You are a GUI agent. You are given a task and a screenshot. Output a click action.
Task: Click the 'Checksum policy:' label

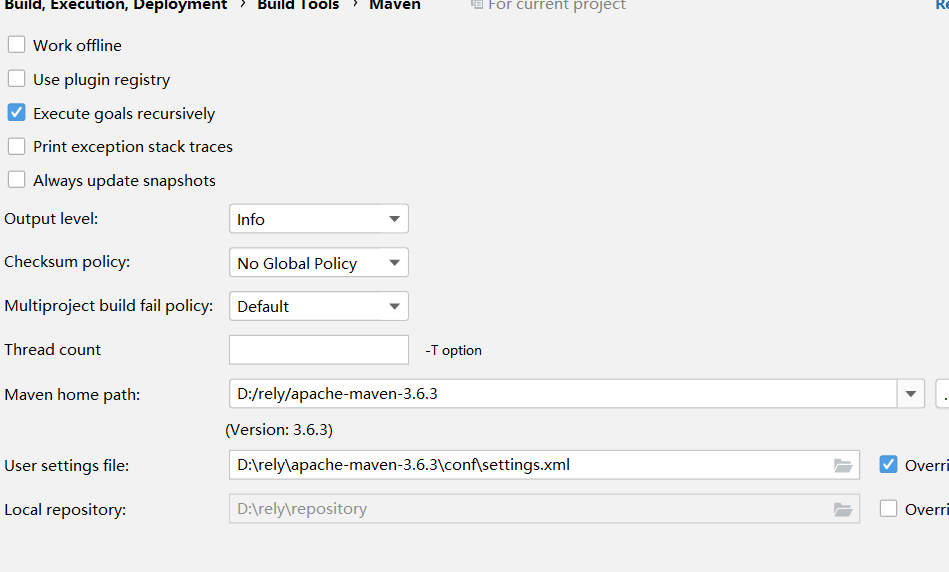(x=67, y=262)
